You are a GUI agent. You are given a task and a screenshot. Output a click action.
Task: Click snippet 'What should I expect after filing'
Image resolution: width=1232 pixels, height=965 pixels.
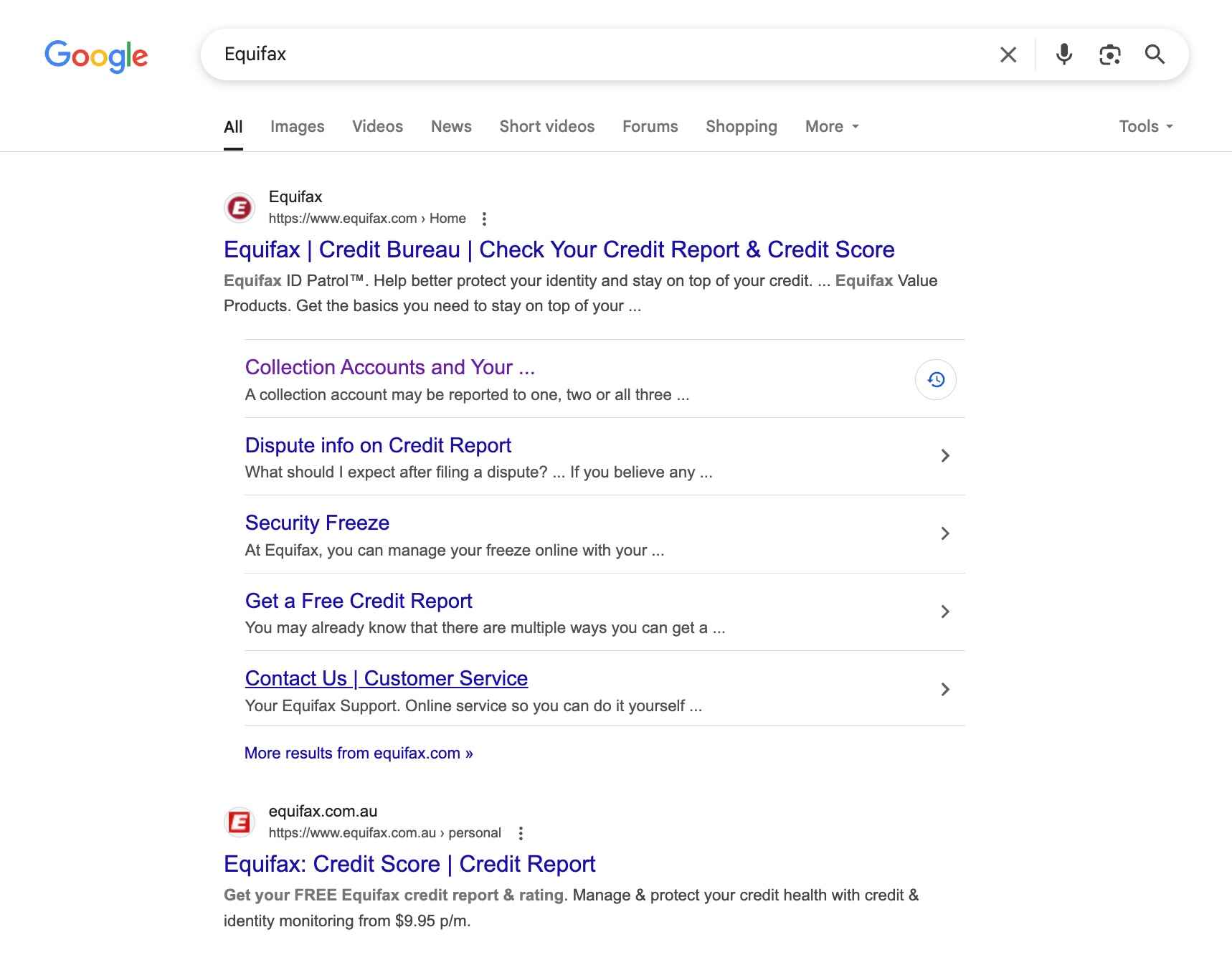point(478,472)
